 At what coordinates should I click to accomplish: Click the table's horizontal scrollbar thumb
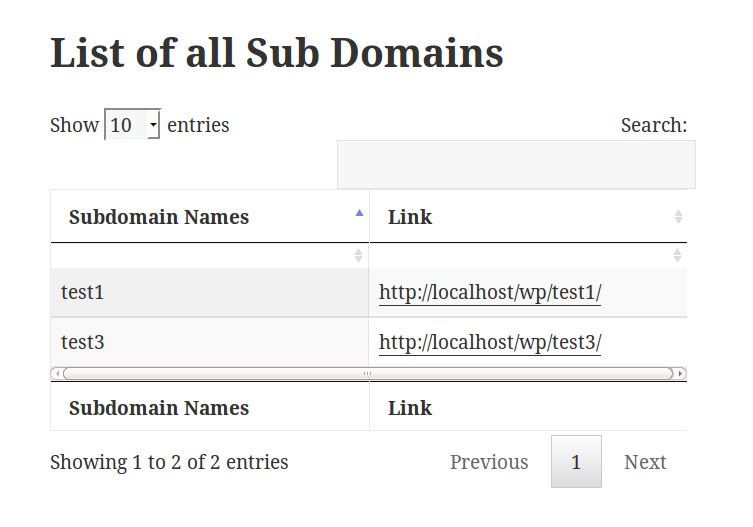point(368,373)
